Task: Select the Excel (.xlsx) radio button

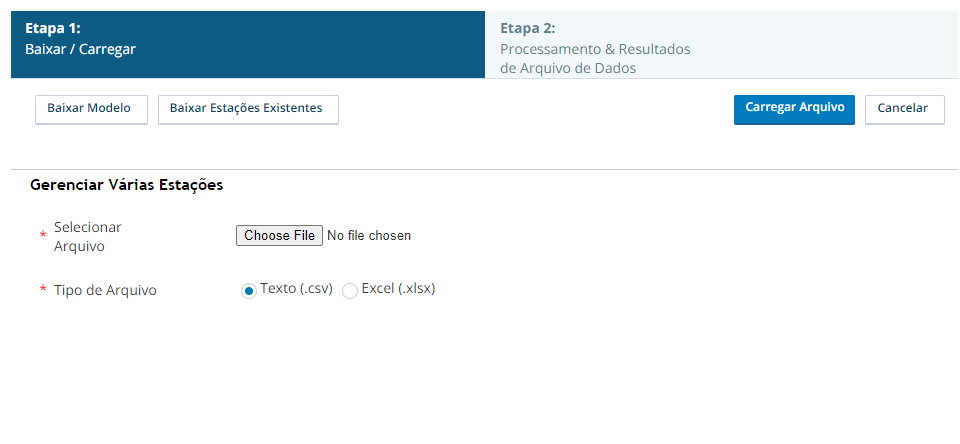Action: [x=350, y=292]
